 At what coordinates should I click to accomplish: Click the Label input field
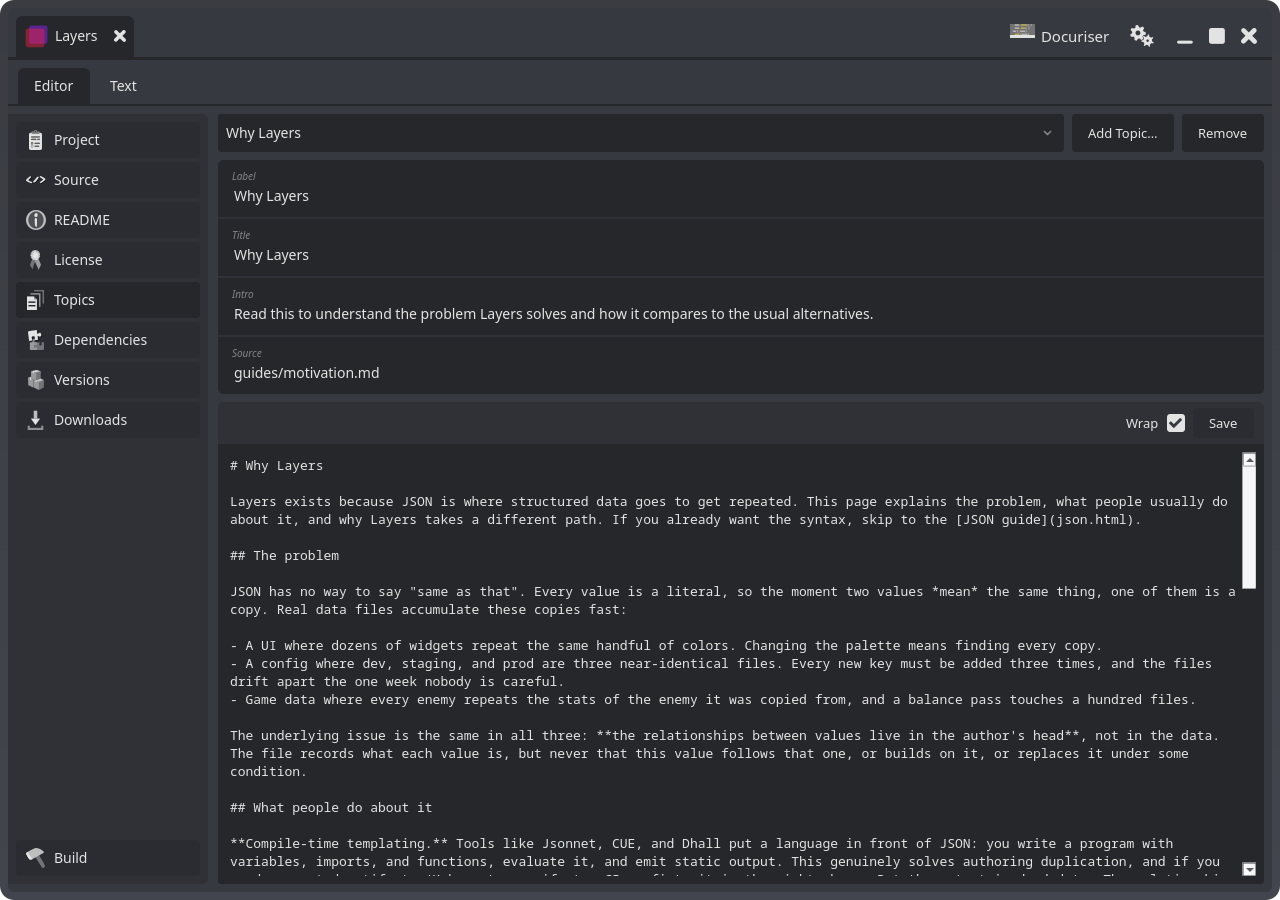pos(741,189)
